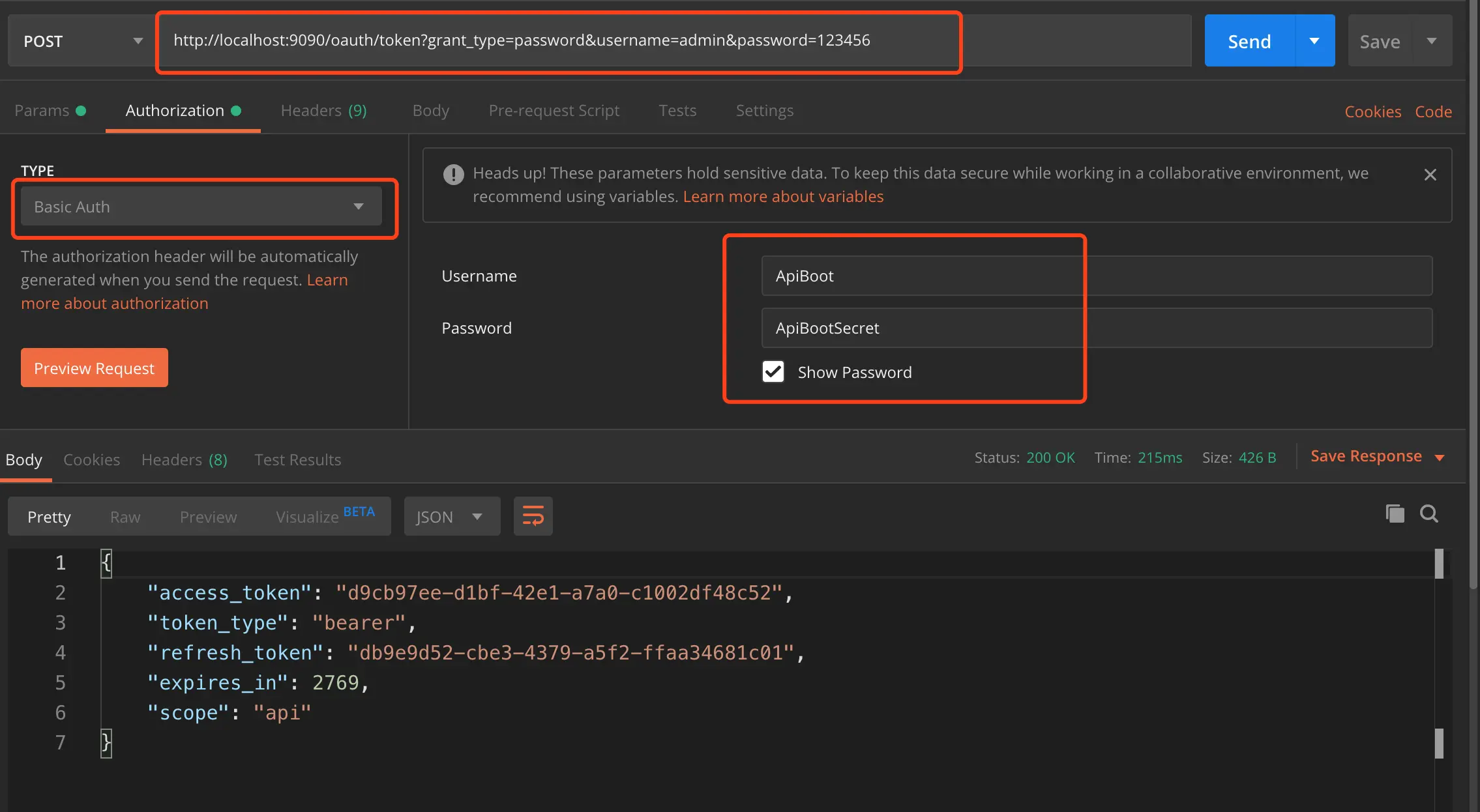1480x812 pixels.
Task: Click the Preview Request button
Action: click(x=94, y=368)
